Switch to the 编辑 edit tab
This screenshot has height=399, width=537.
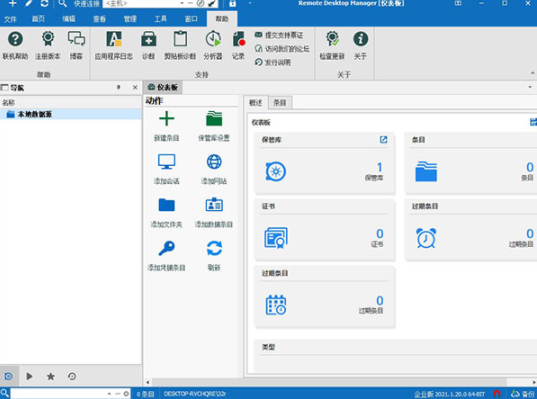click(x=69, y=19)
